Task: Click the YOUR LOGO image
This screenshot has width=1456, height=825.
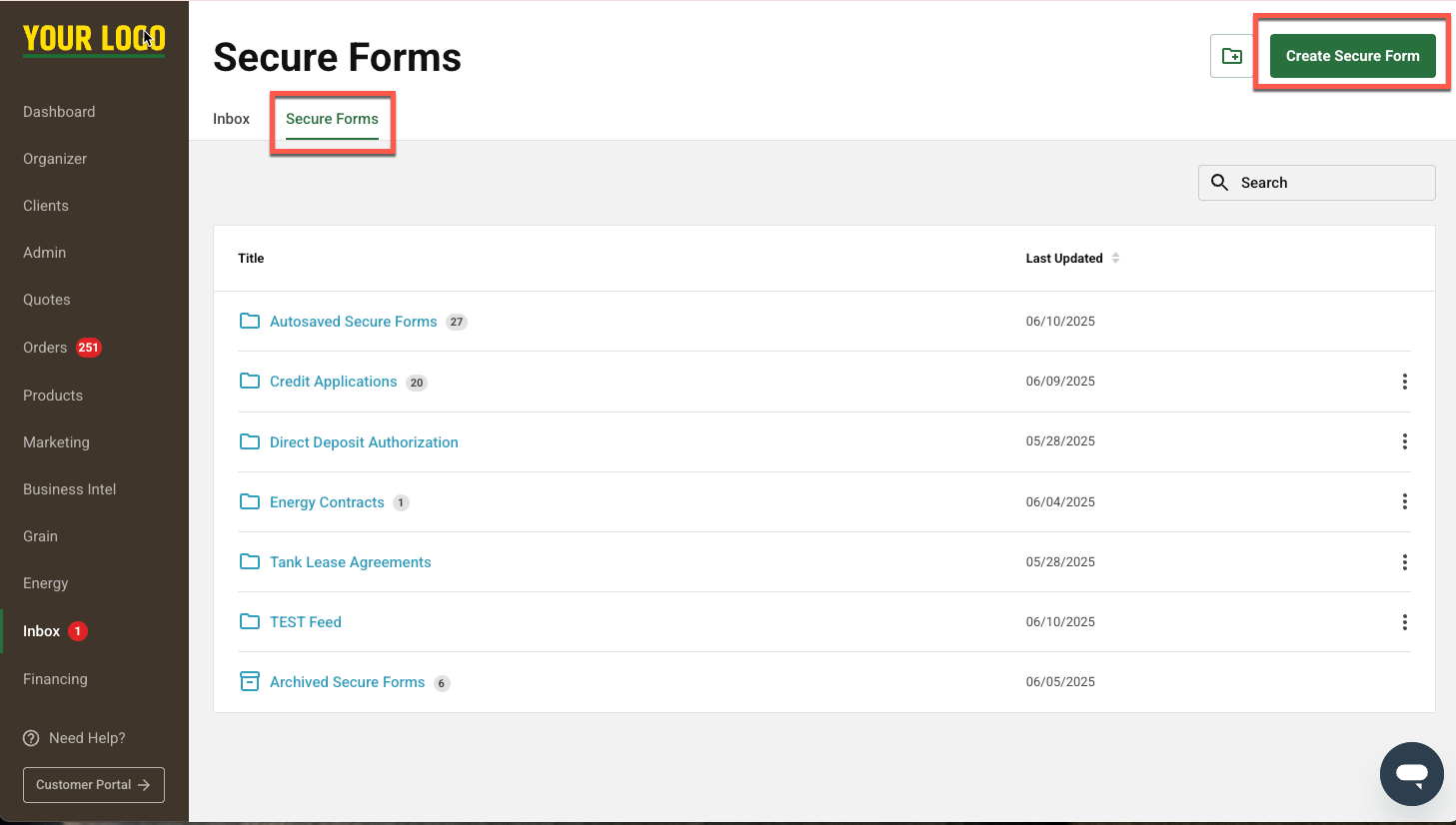Action: click(x=94, y=39)
